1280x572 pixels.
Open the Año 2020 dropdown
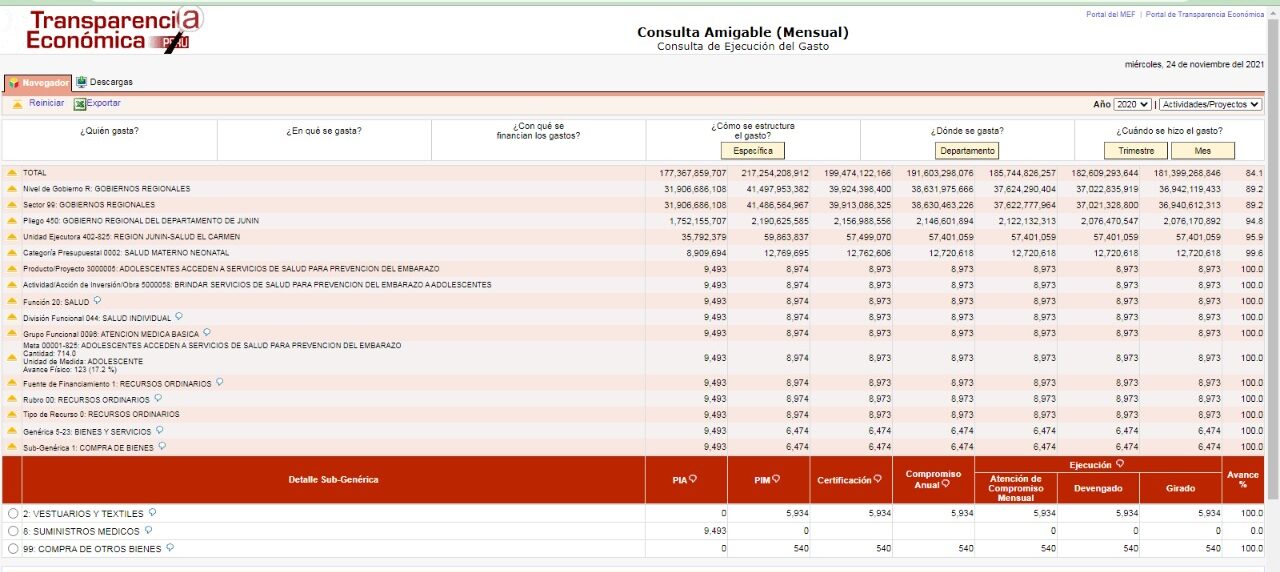1133,104
